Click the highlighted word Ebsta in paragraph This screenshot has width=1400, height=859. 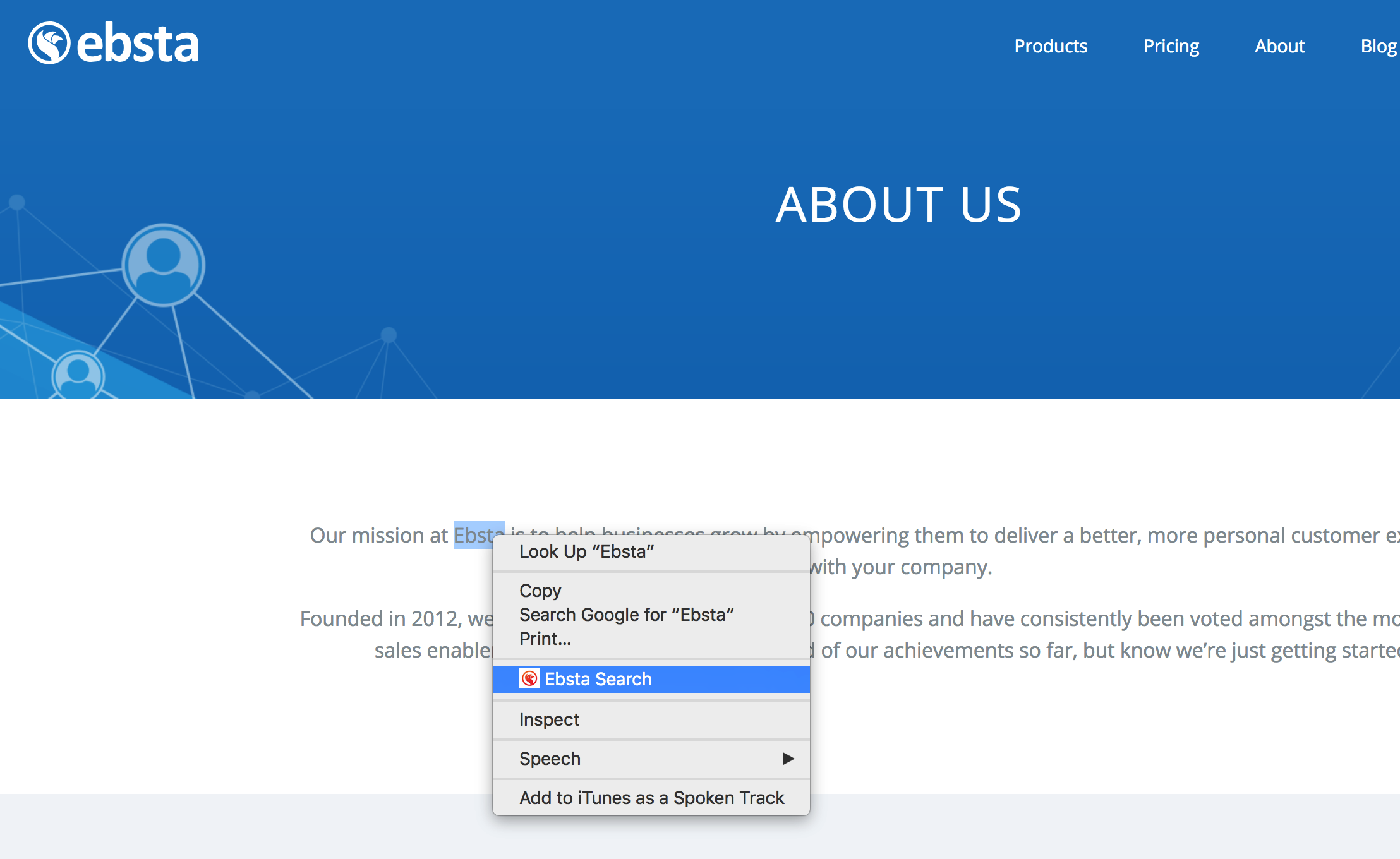coord(474,534)
